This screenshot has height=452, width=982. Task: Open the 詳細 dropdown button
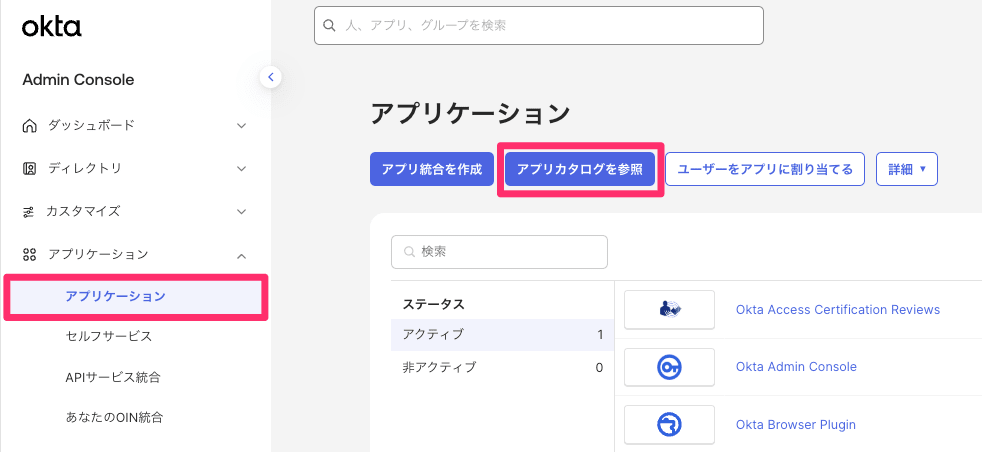point(906,170)
